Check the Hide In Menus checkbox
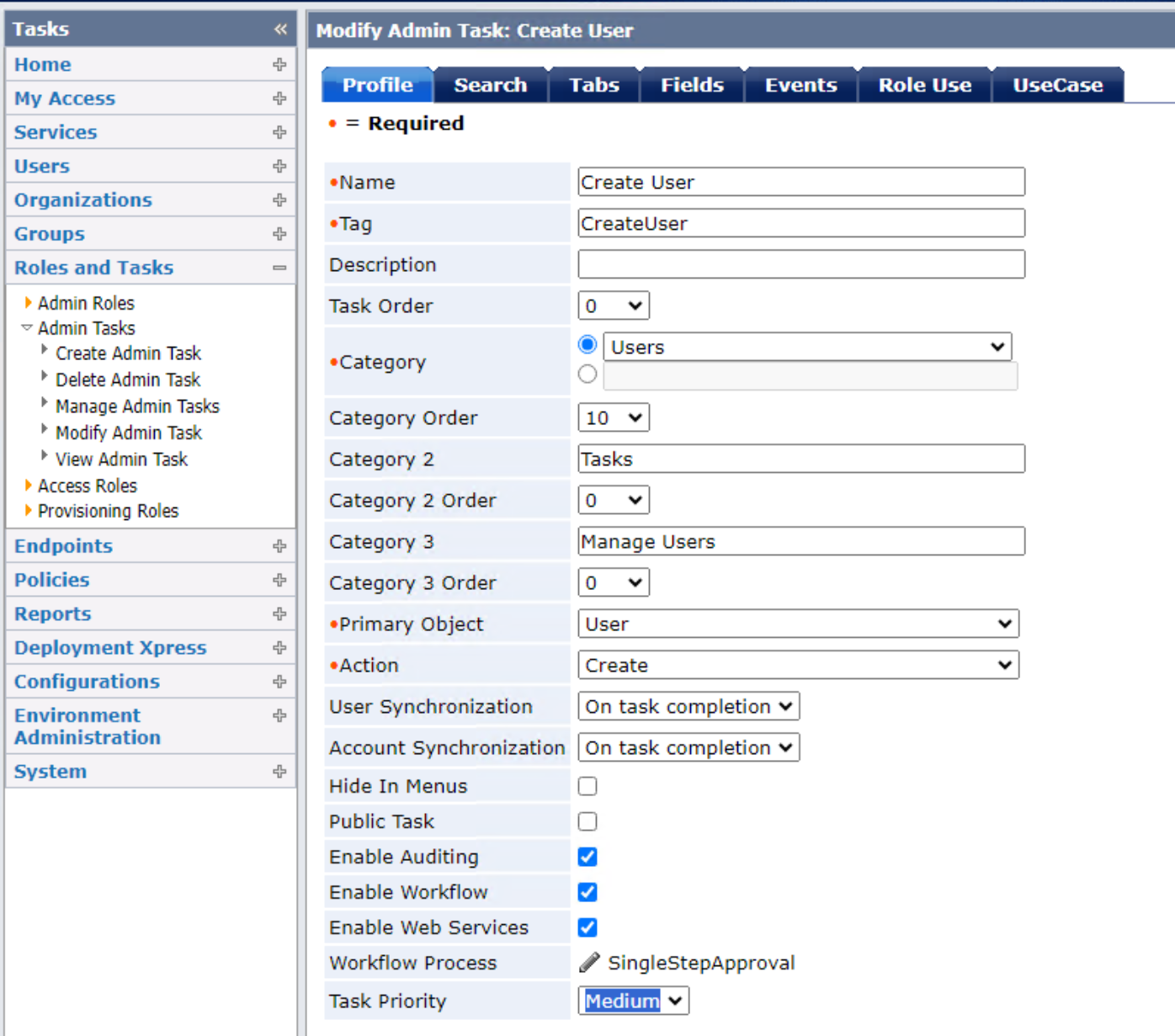Viewport: 1175px width, 1036px height. tap(587, 786)
